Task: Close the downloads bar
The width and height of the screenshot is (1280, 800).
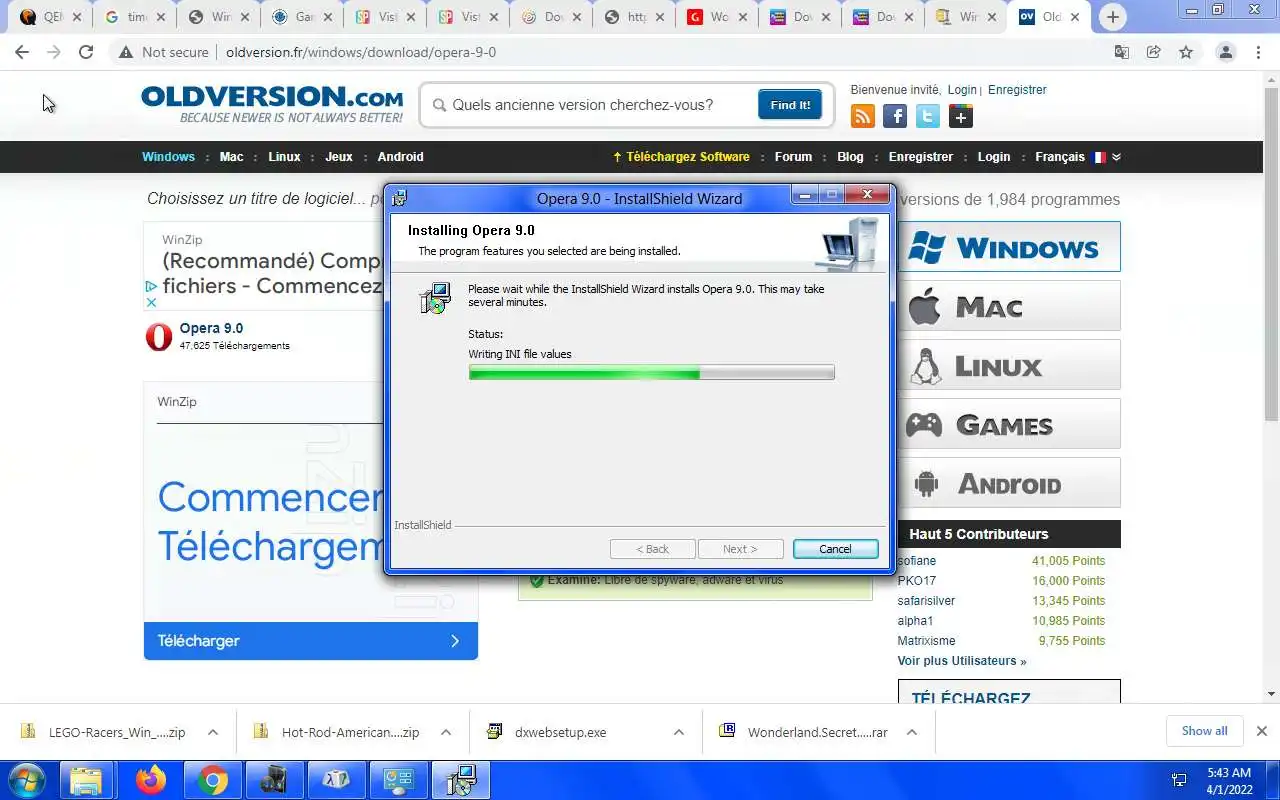Action: [x=1261, y=731]
